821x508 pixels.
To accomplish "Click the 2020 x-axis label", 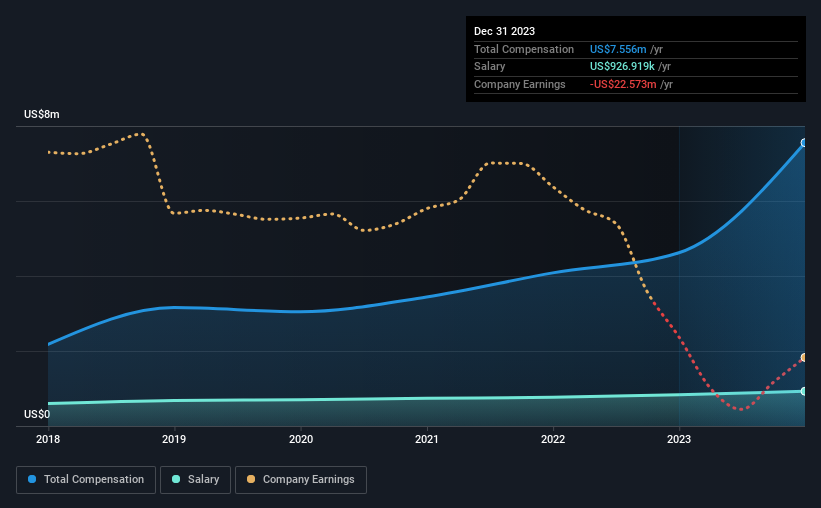I will point(301,439).
